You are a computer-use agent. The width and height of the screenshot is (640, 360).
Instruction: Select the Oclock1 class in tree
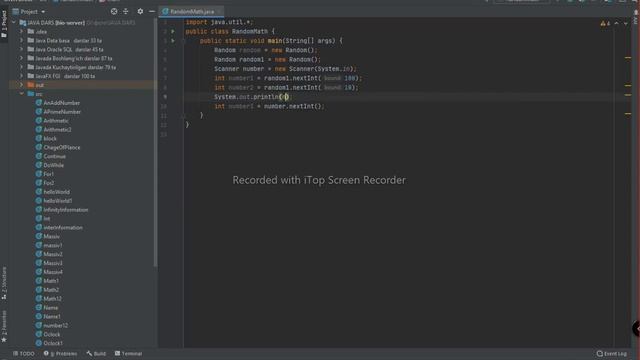click(53, 343)
